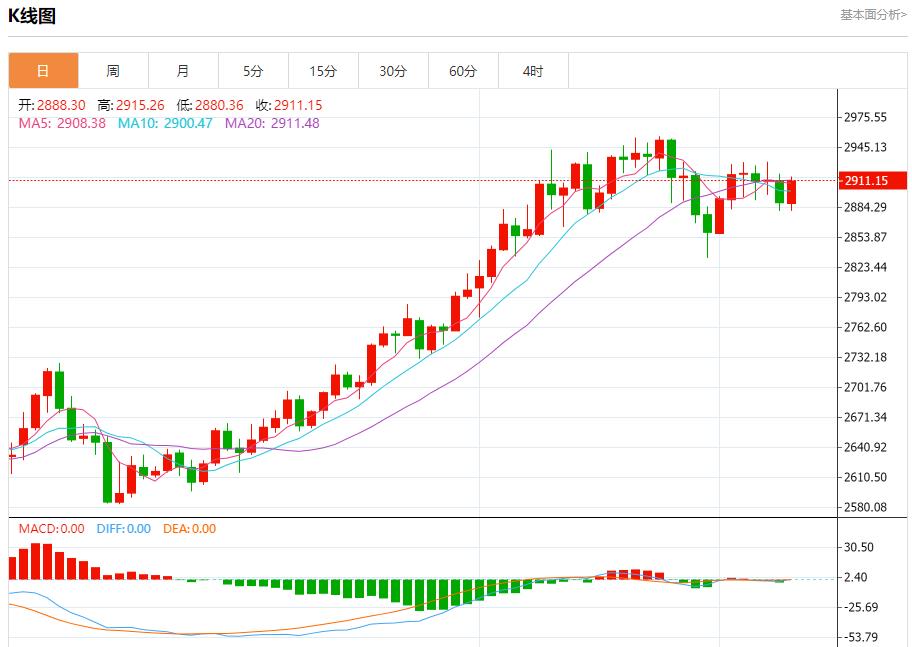Click the K线图 title heading
This screenshot has width=912, height=647.
tap(32, 16)
